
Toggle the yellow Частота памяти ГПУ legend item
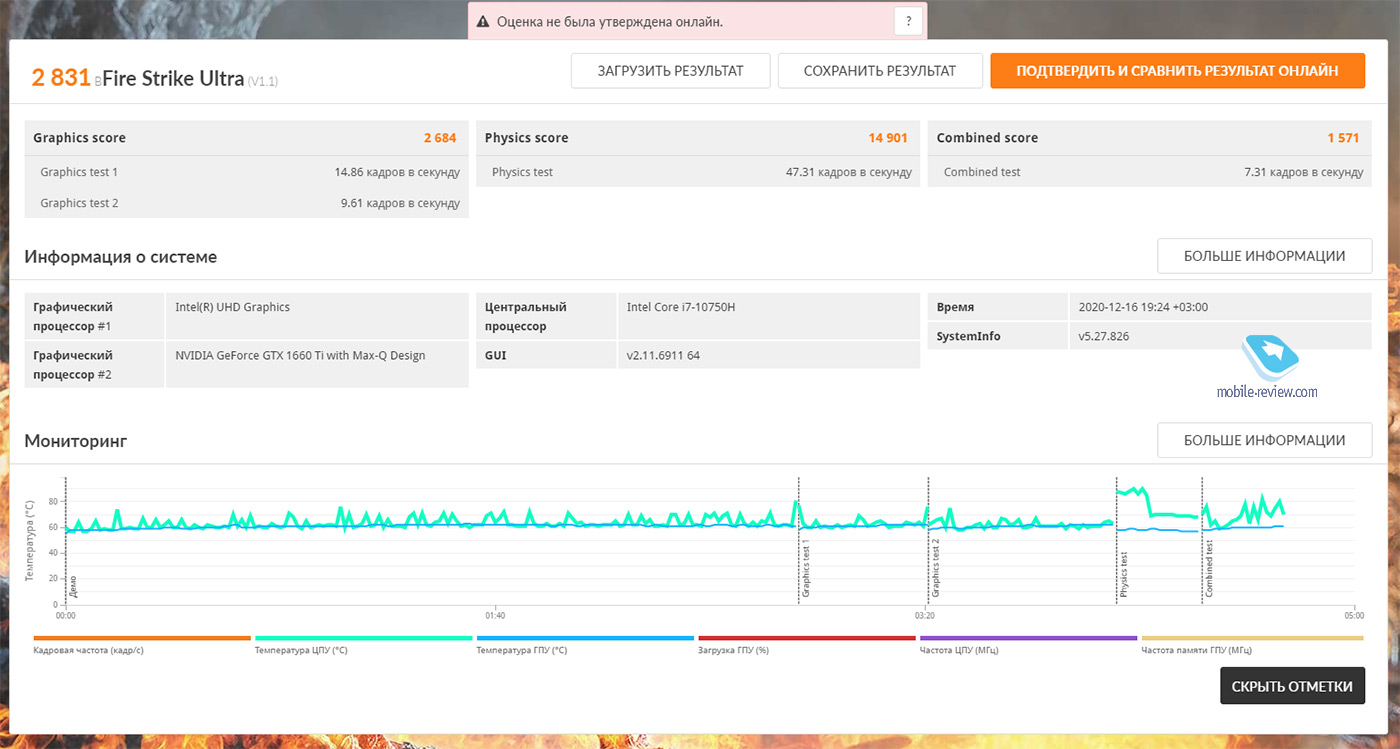coord(1252,644)
